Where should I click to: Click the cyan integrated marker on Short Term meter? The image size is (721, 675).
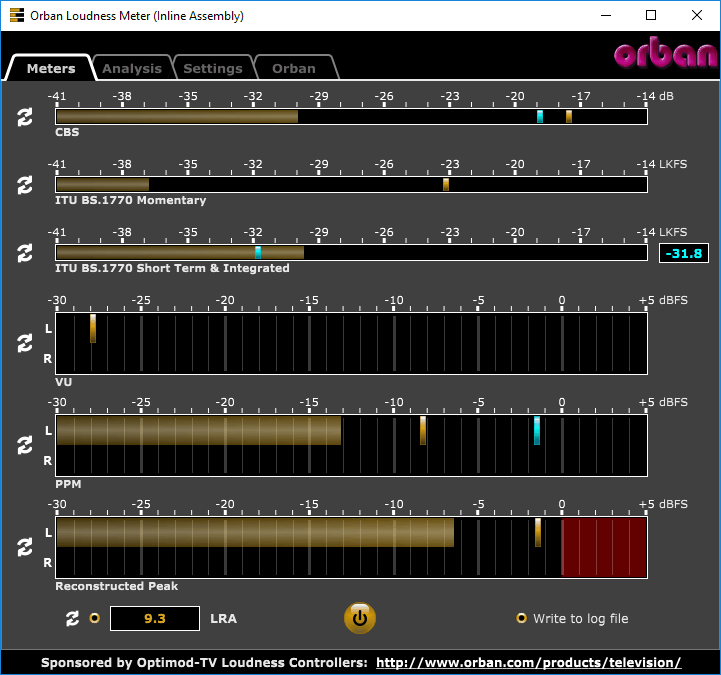258,252
